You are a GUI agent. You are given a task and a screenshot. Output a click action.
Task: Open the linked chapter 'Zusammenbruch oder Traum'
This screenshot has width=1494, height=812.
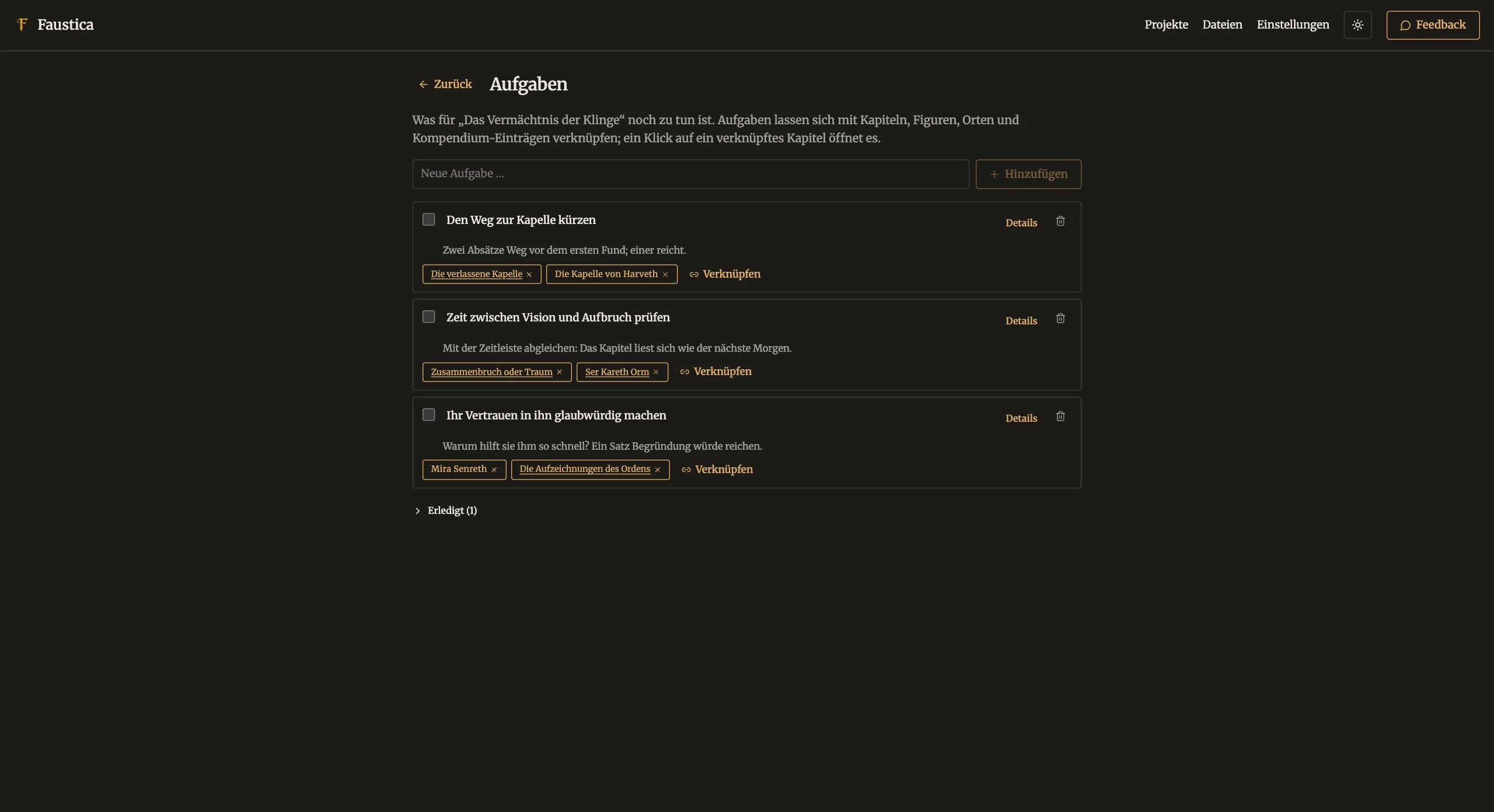coord(491,372)
